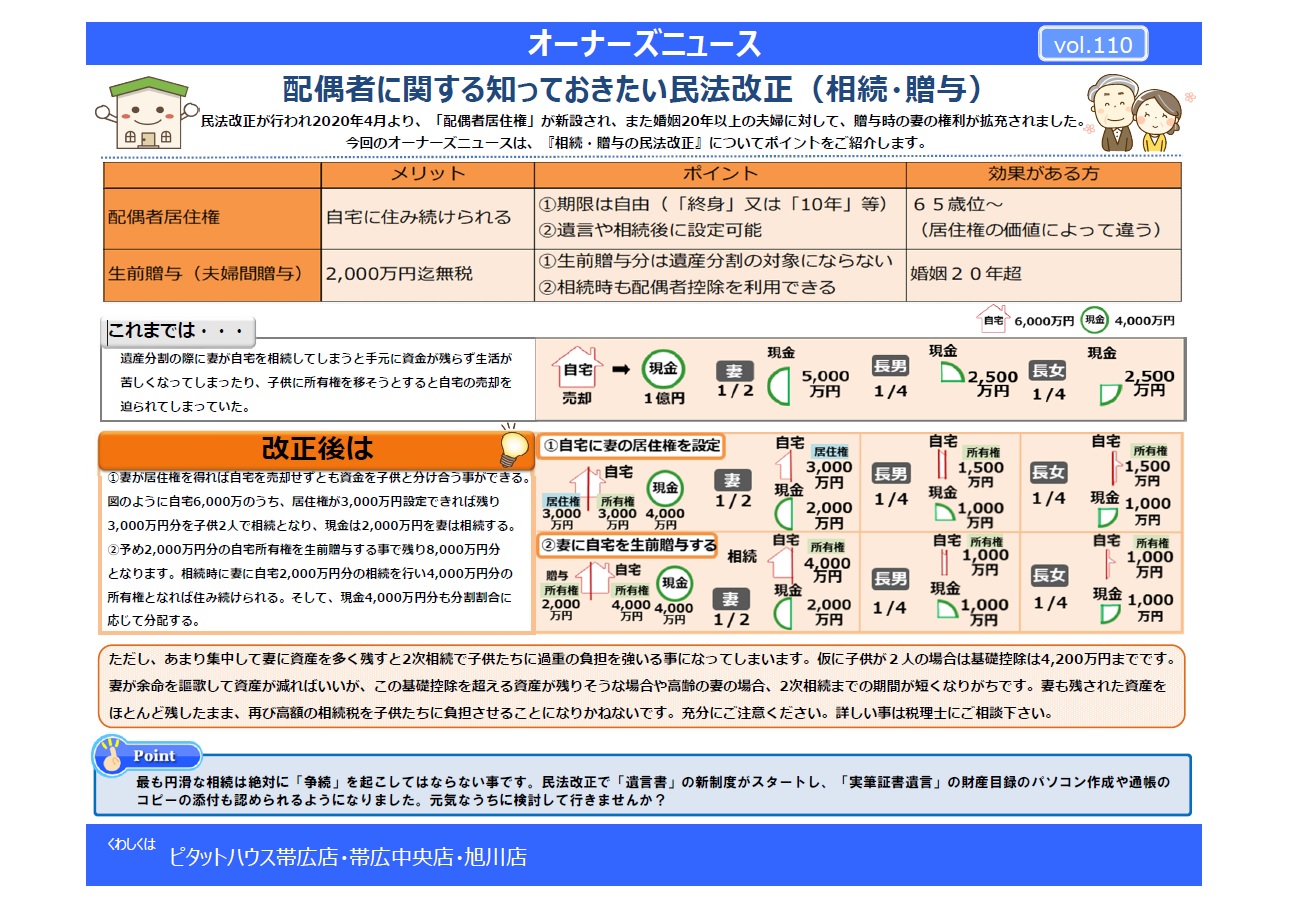Click the footer text ピタットハウス帯広店・帯広中央店・旭川店
The height and width of the screenshot is (911, 1290).
347,856
